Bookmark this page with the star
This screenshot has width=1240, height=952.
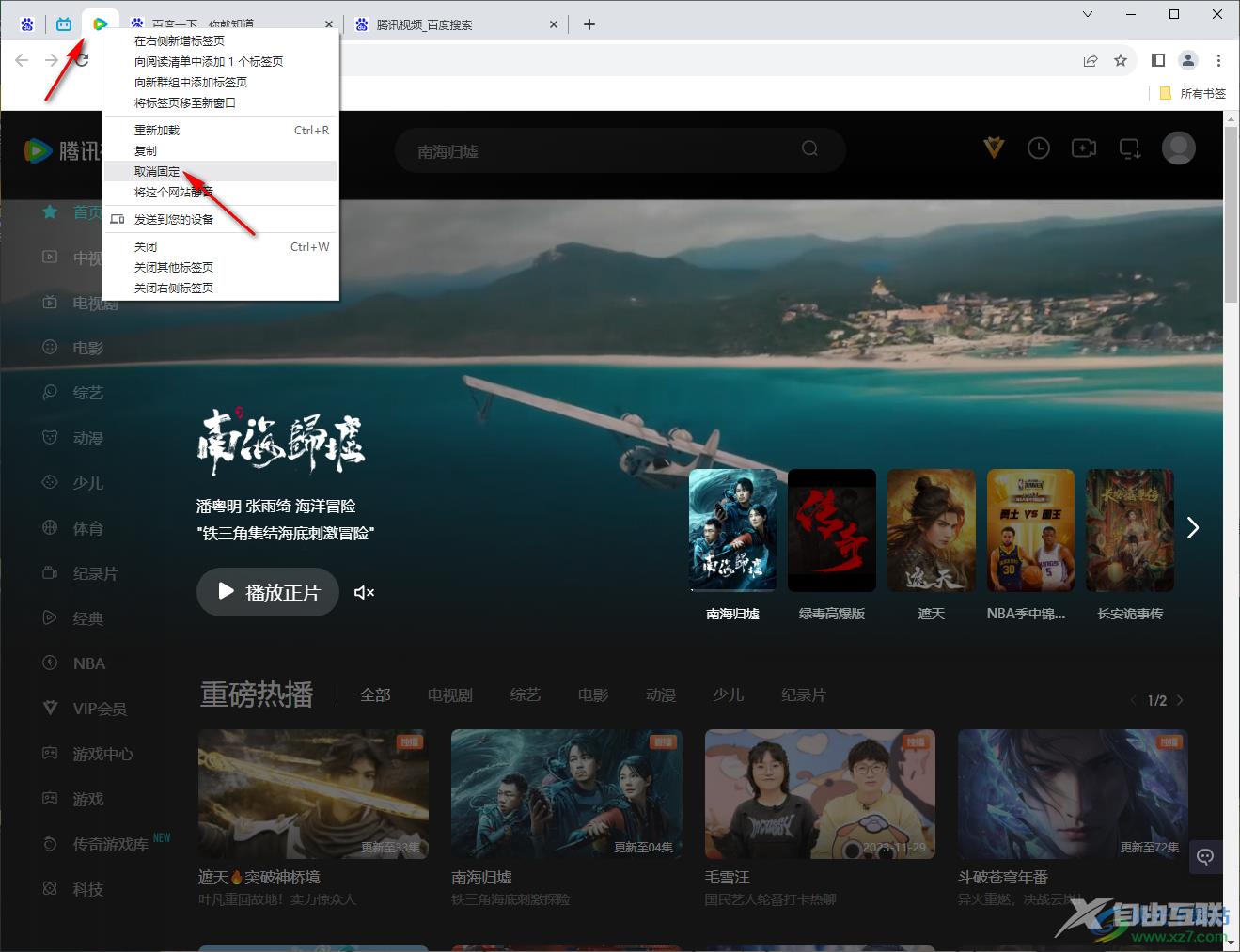coord(1121,60)
